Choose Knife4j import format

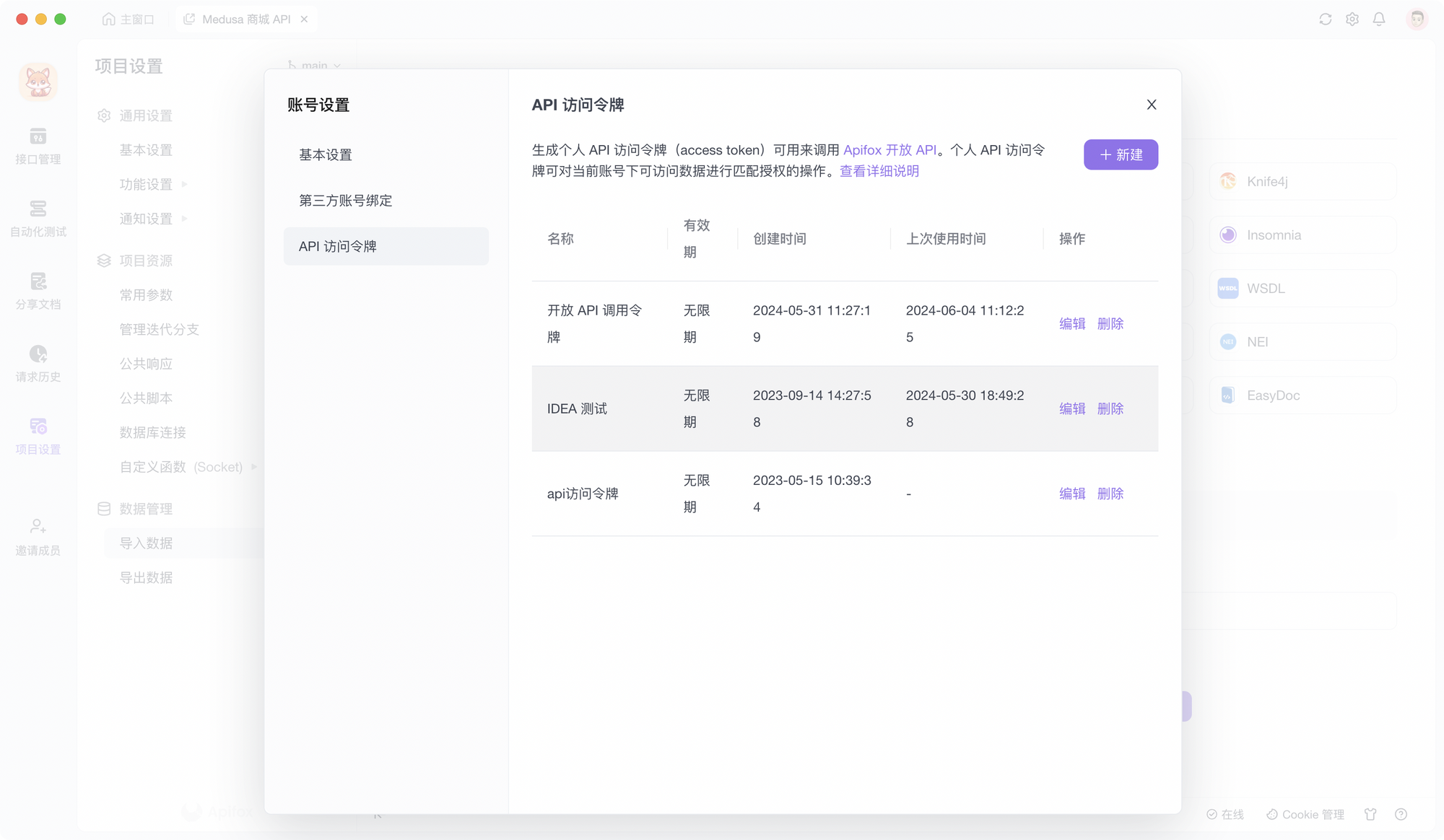[1303, 181]
